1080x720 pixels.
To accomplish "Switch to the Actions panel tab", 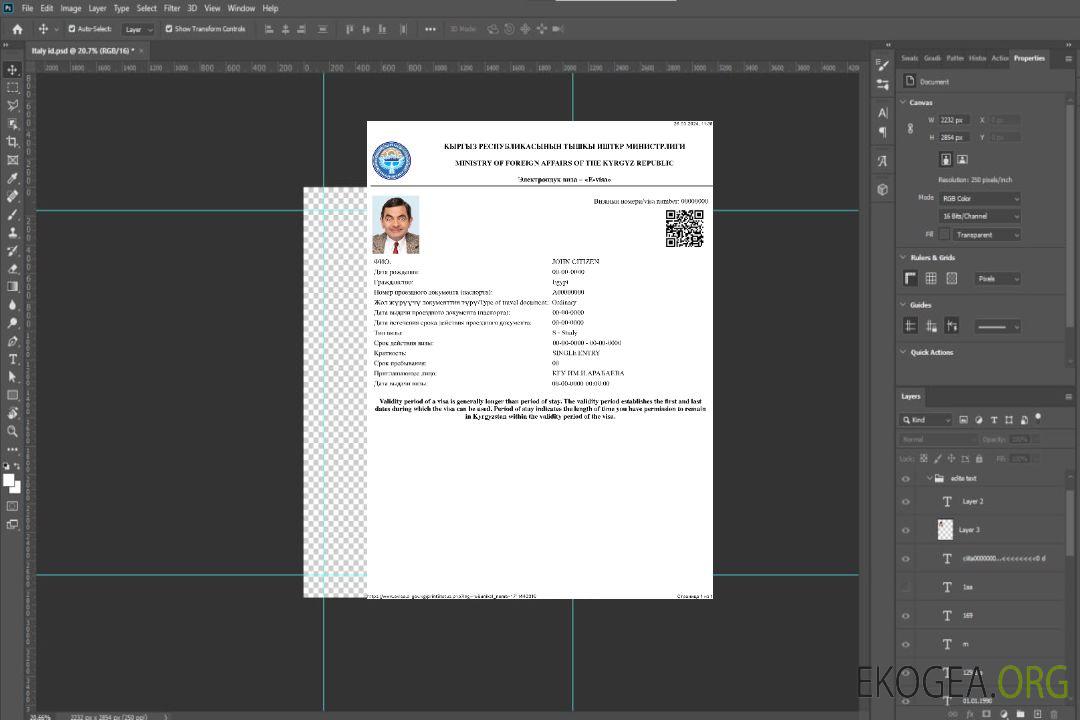I will tap(999, 59).
